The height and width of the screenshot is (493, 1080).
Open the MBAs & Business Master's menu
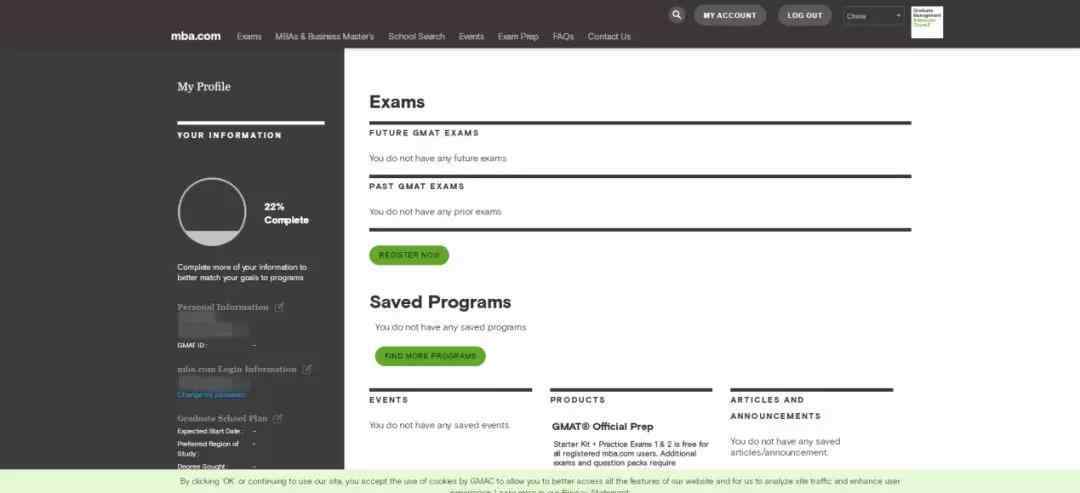324,36
